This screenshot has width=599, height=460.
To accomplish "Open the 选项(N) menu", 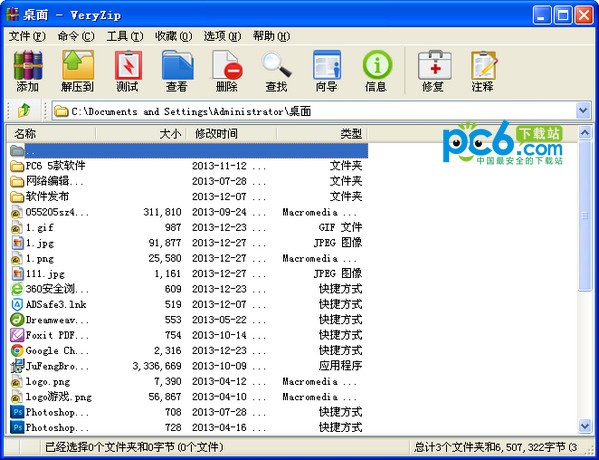I will pos(222,36).
